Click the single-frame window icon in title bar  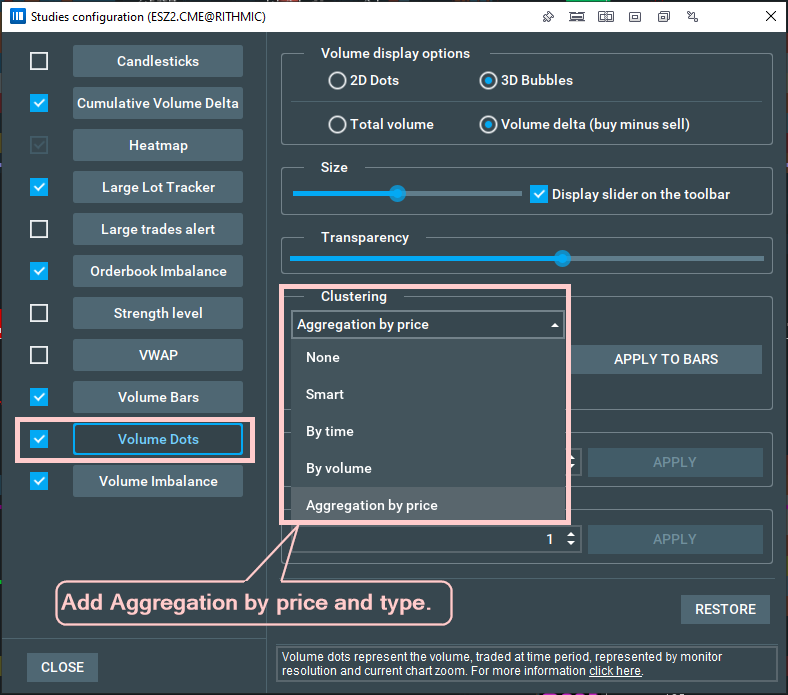[635, 17]
